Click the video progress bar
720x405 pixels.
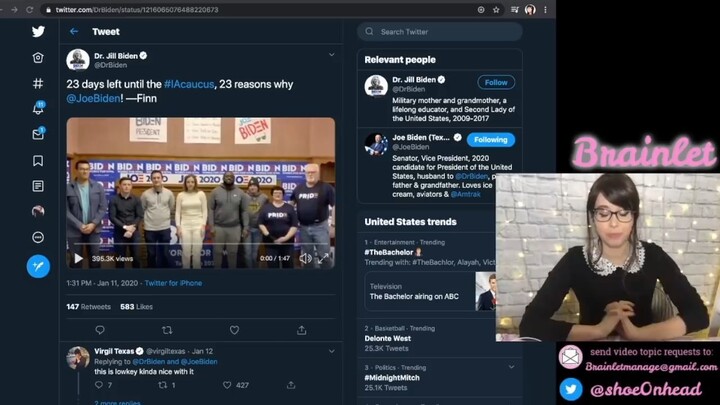coord(200,244)
